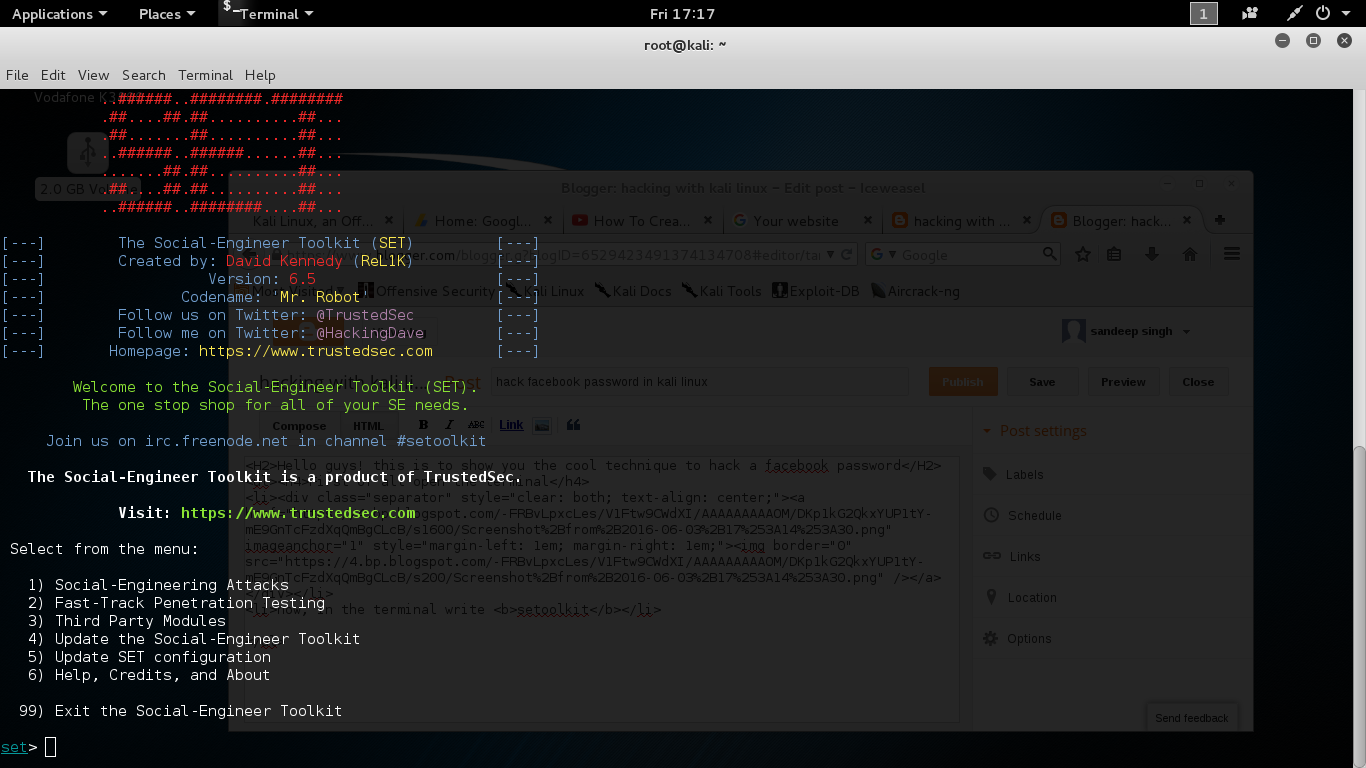Close the 'Kali Linux, an Off...' browser tab
The image size is (1366, 768).
[x=390, y=220]
